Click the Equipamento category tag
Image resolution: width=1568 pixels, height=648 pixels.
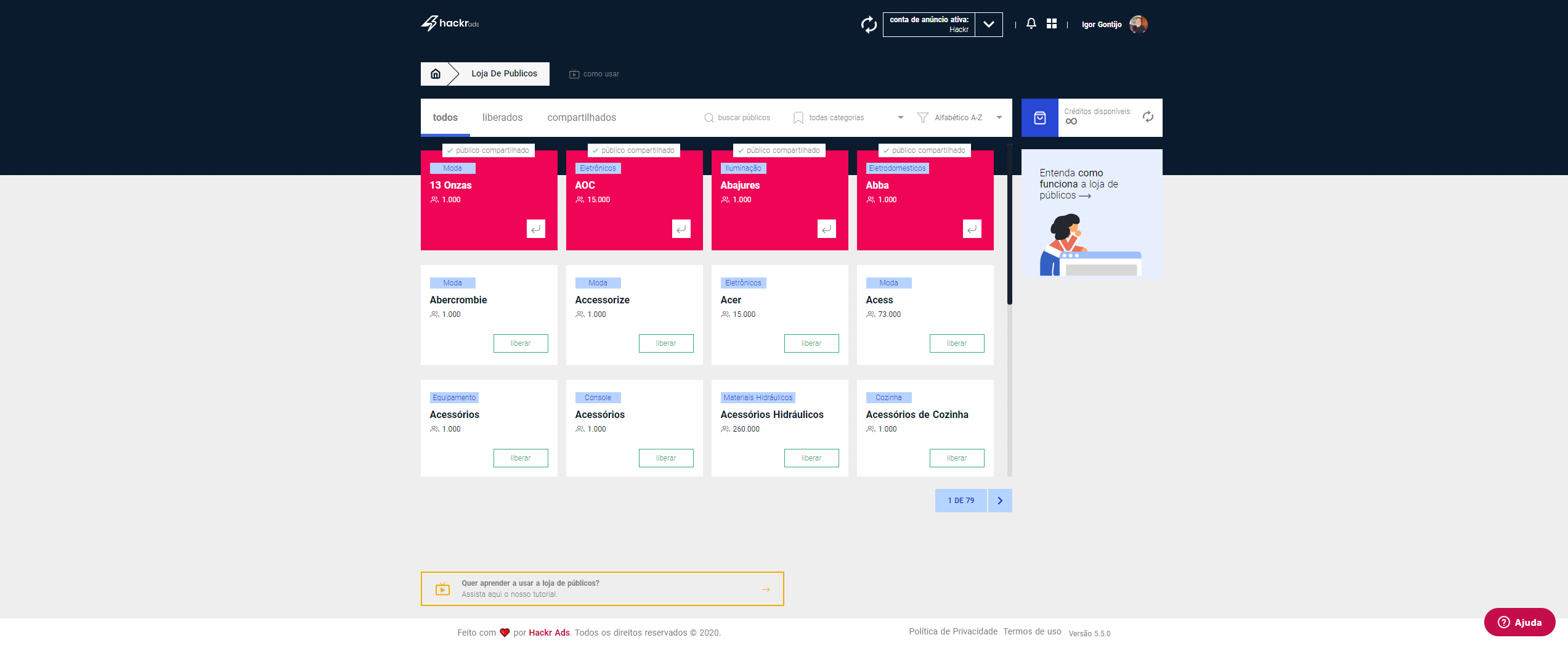[x=454, y=398]
